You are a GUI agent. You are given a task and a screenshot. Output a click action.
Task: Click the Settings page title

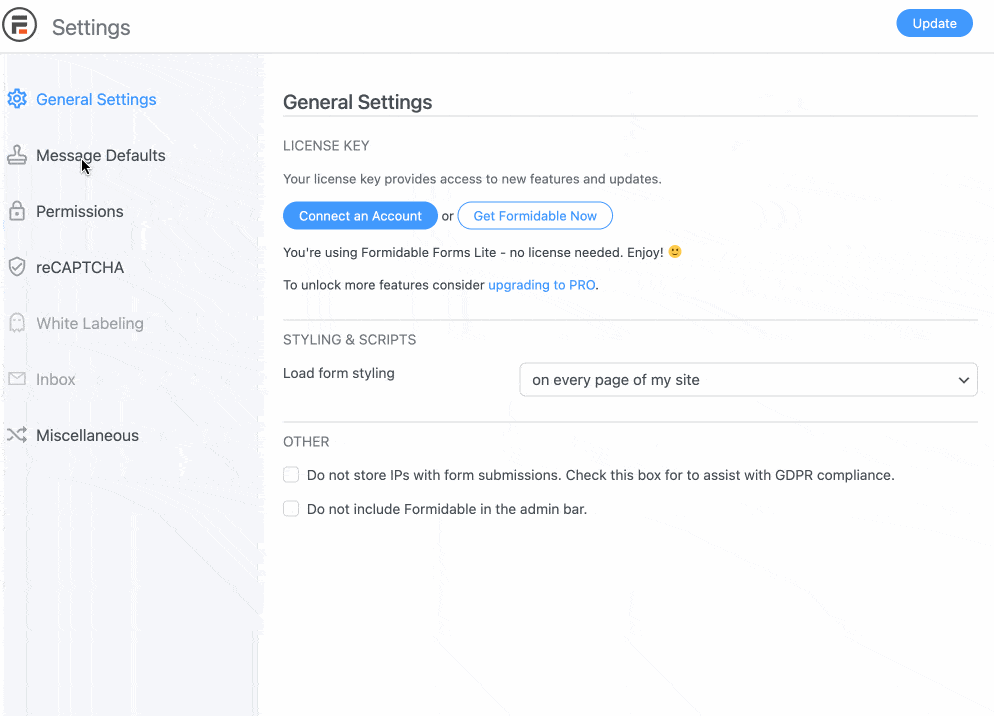pyautogui.click(x=91, y=27)
